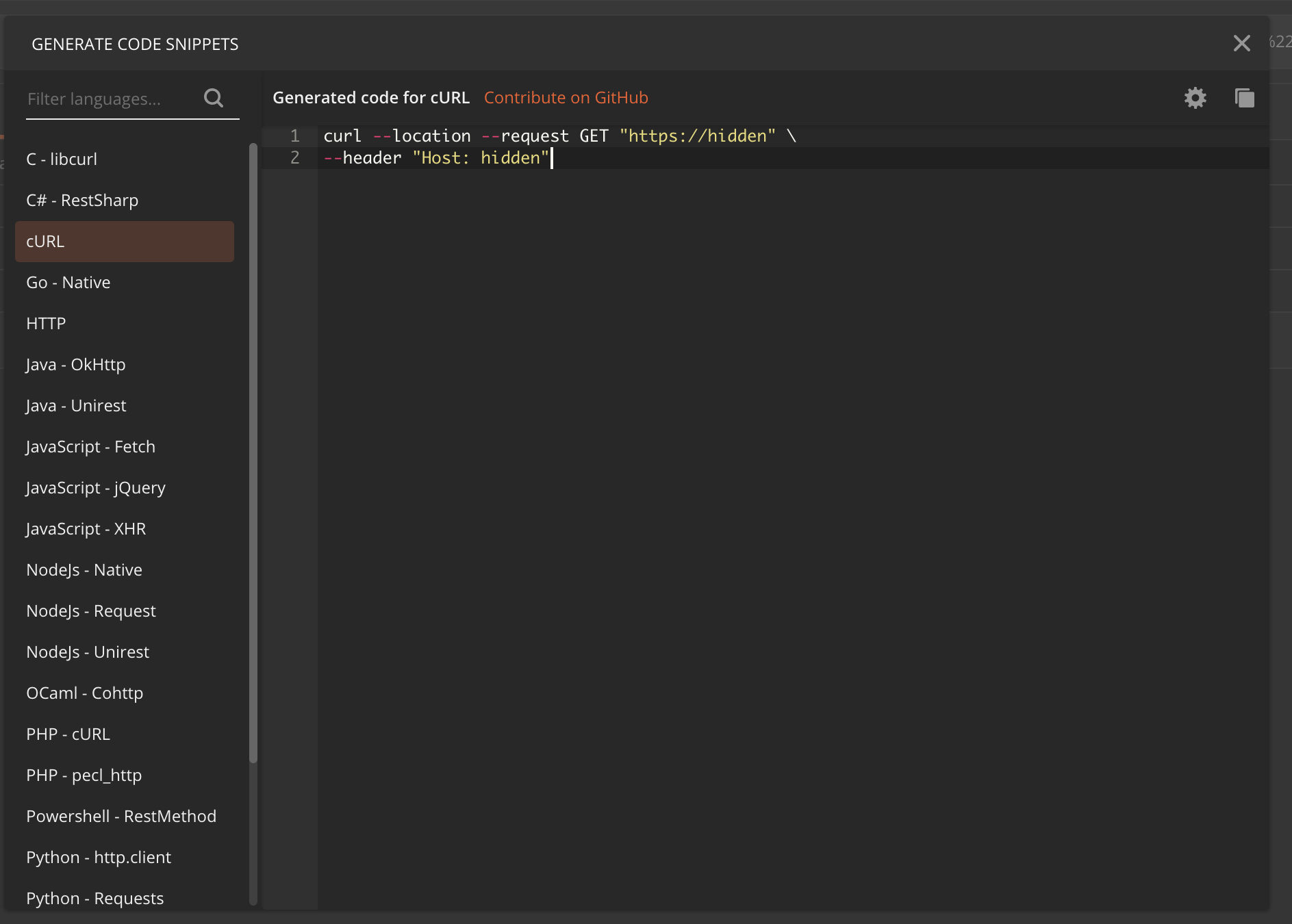Select Python - http.client language option
The height and width of the screenshot is (924, 1292).
pyautogui.click(x=99, y=857)
